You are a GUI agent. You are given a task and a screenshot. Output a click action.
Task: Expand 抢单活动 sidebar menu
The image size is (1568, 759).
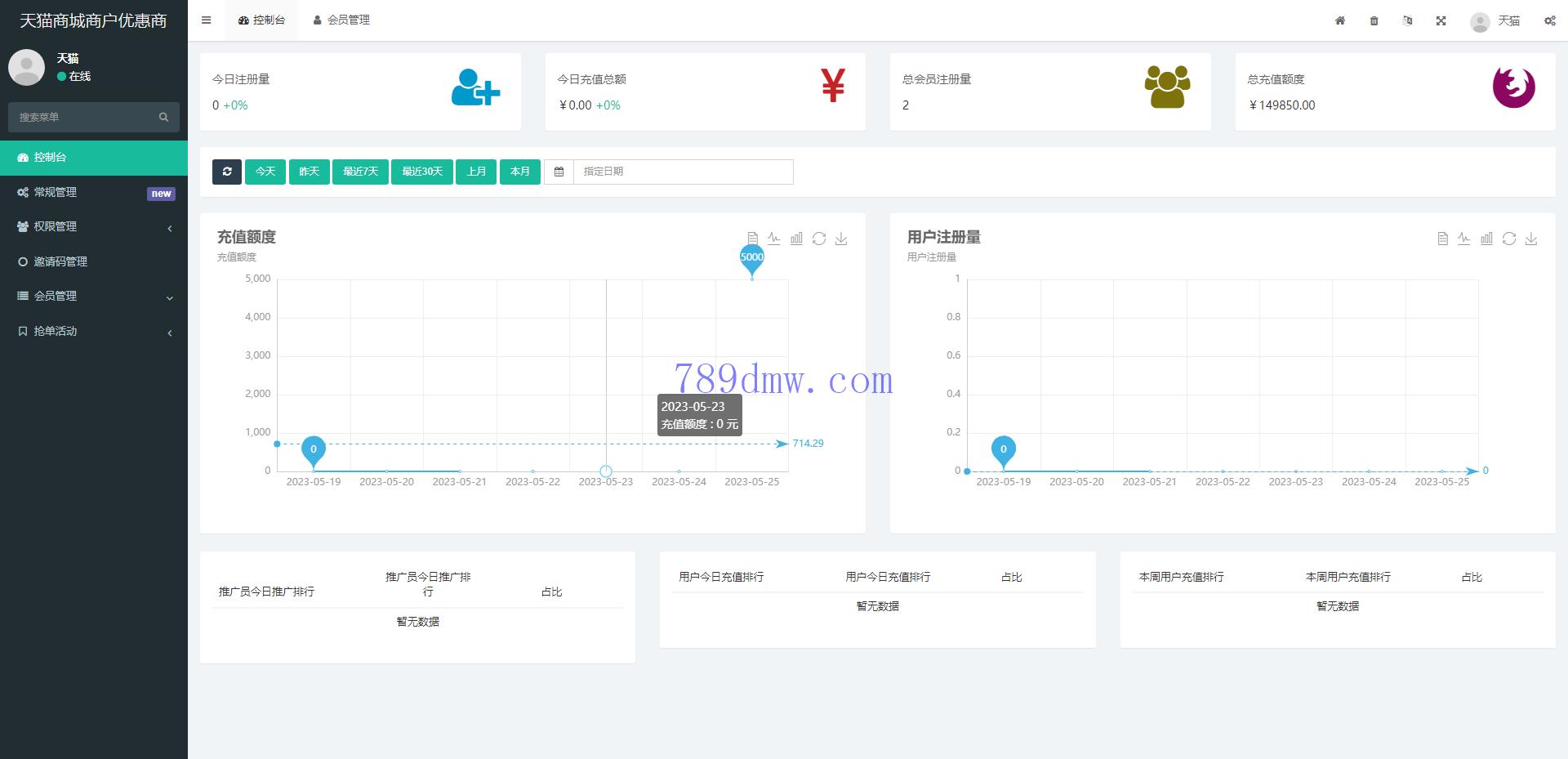(x=94, y=332)
